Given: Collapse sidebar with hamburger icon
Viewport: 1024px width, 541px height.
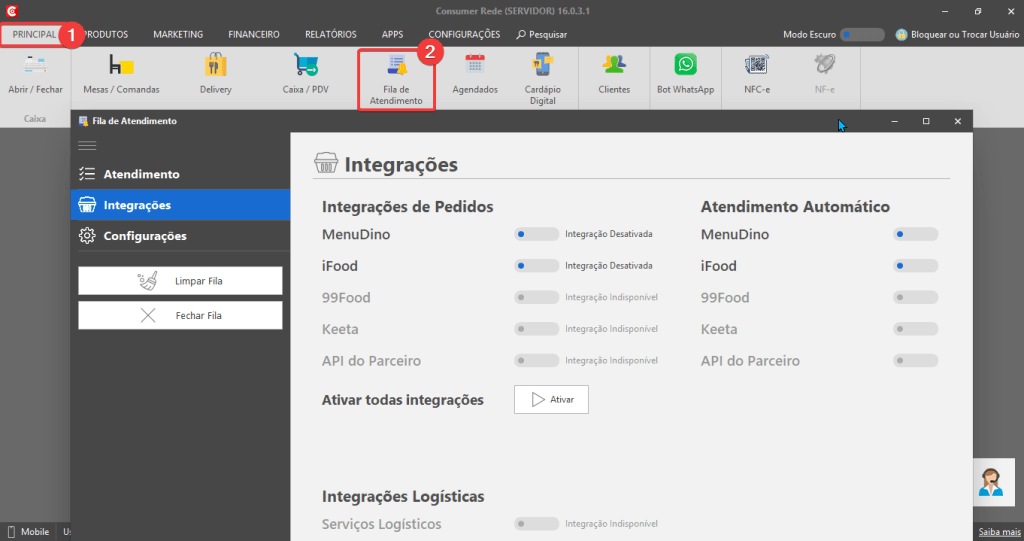Looking at the screenshot, I should [87, 146].
